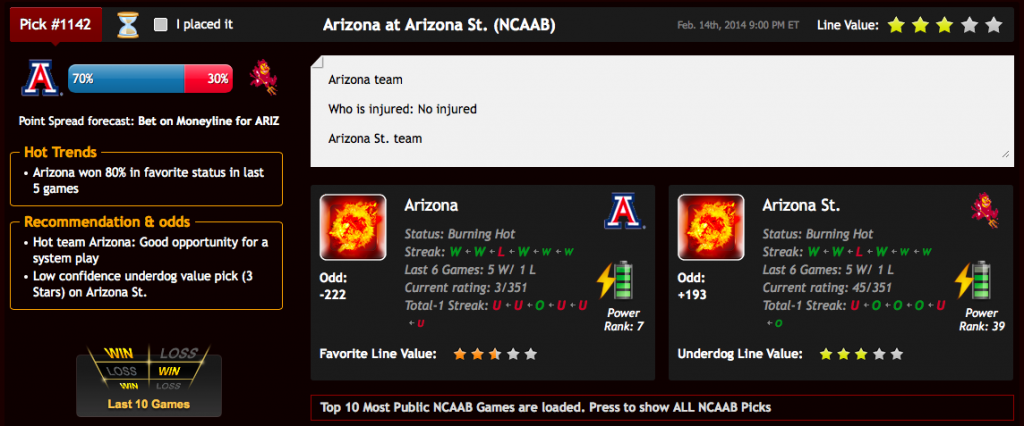Show ALL NCAAB Picks bar

(662, 408)
